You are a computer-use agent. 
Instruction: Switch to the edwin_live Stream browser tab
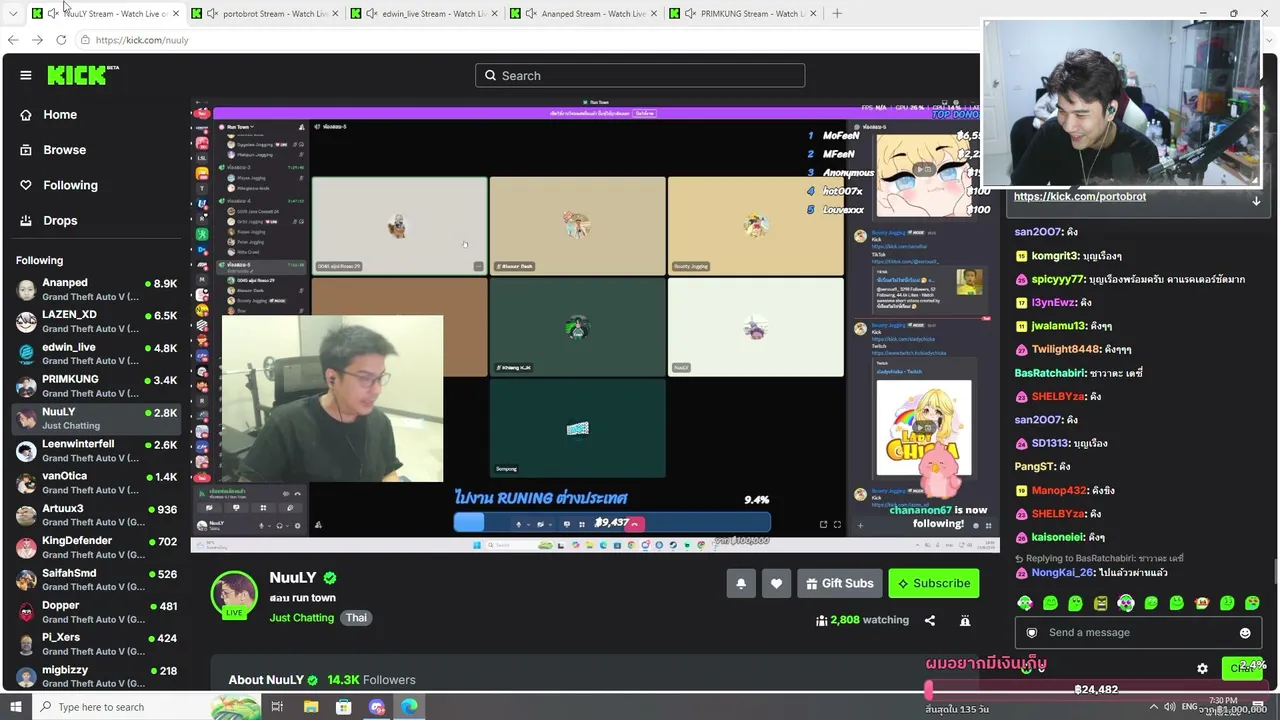425,14
